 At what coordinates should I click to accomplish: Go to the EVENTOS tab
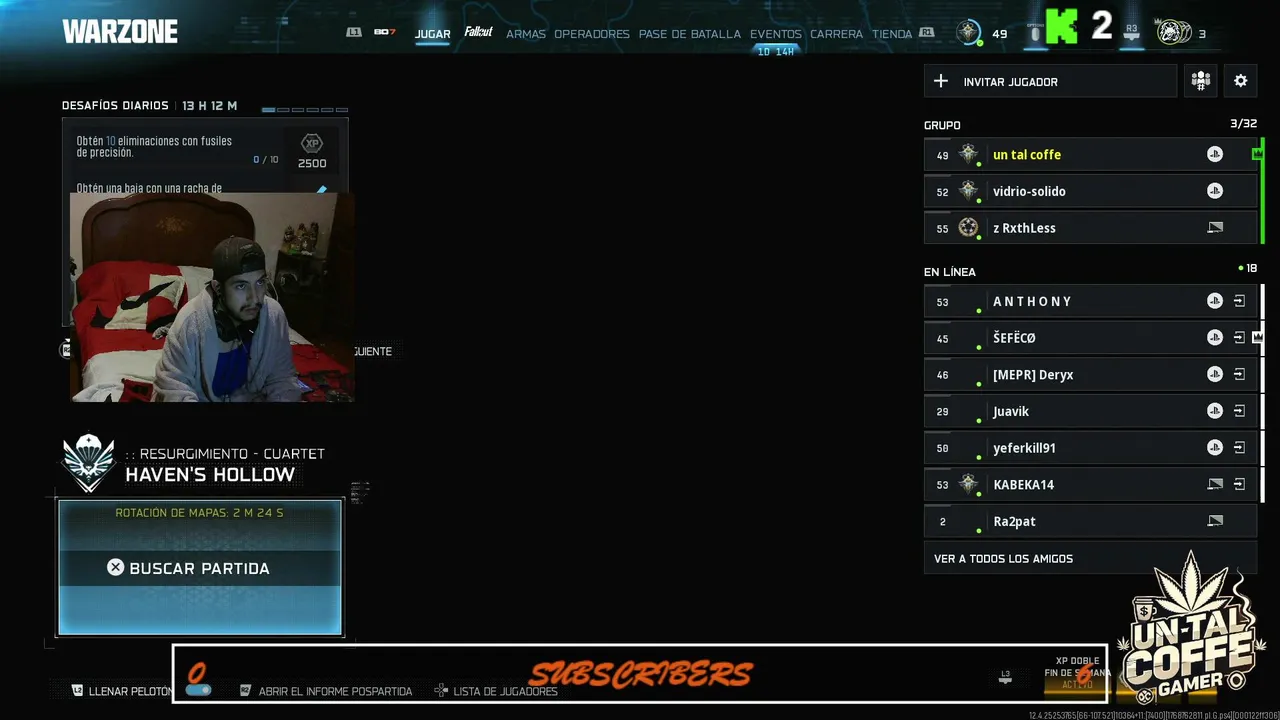click(776, 34)
